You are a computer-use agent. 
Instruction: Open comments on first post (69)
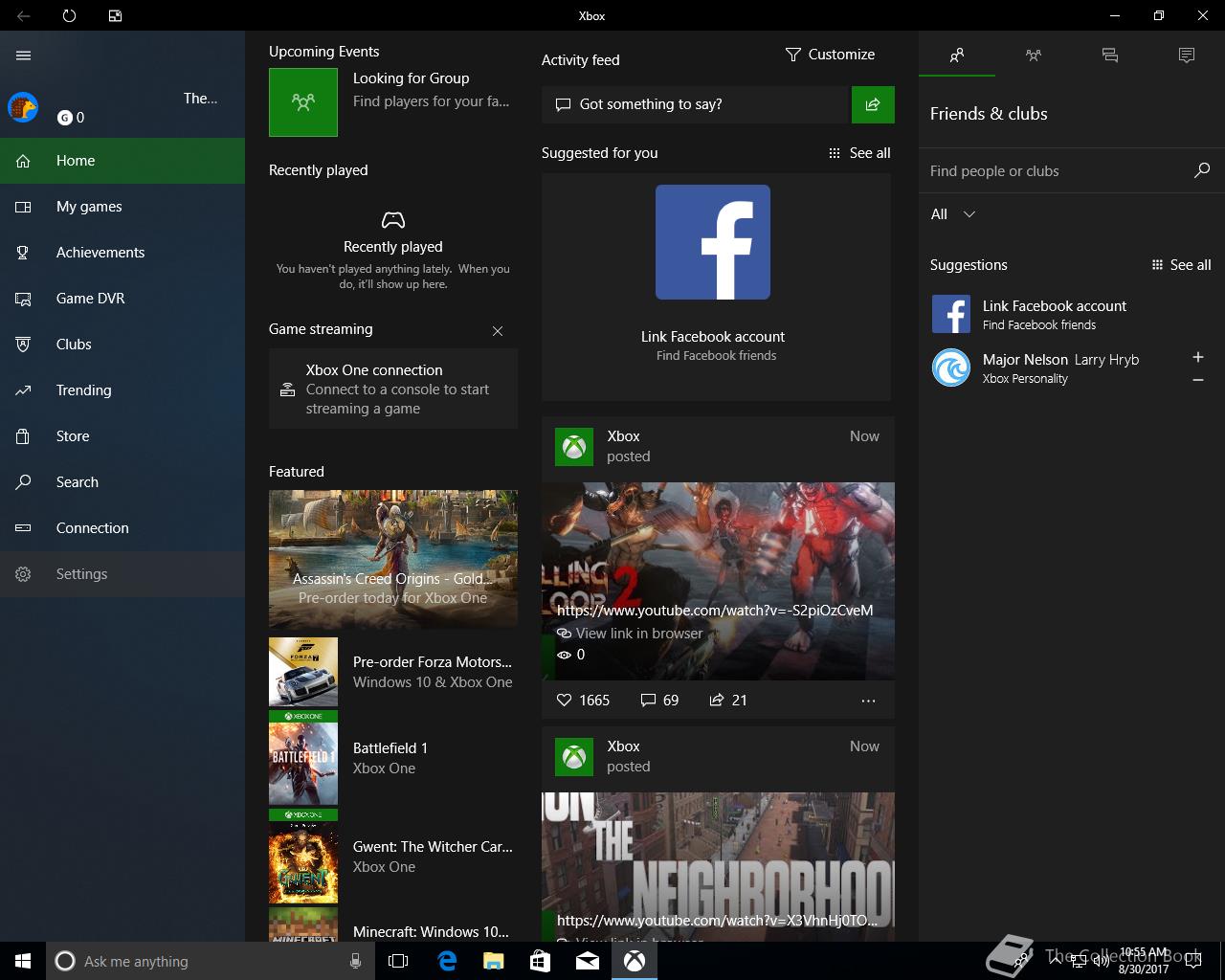[659, 701]
